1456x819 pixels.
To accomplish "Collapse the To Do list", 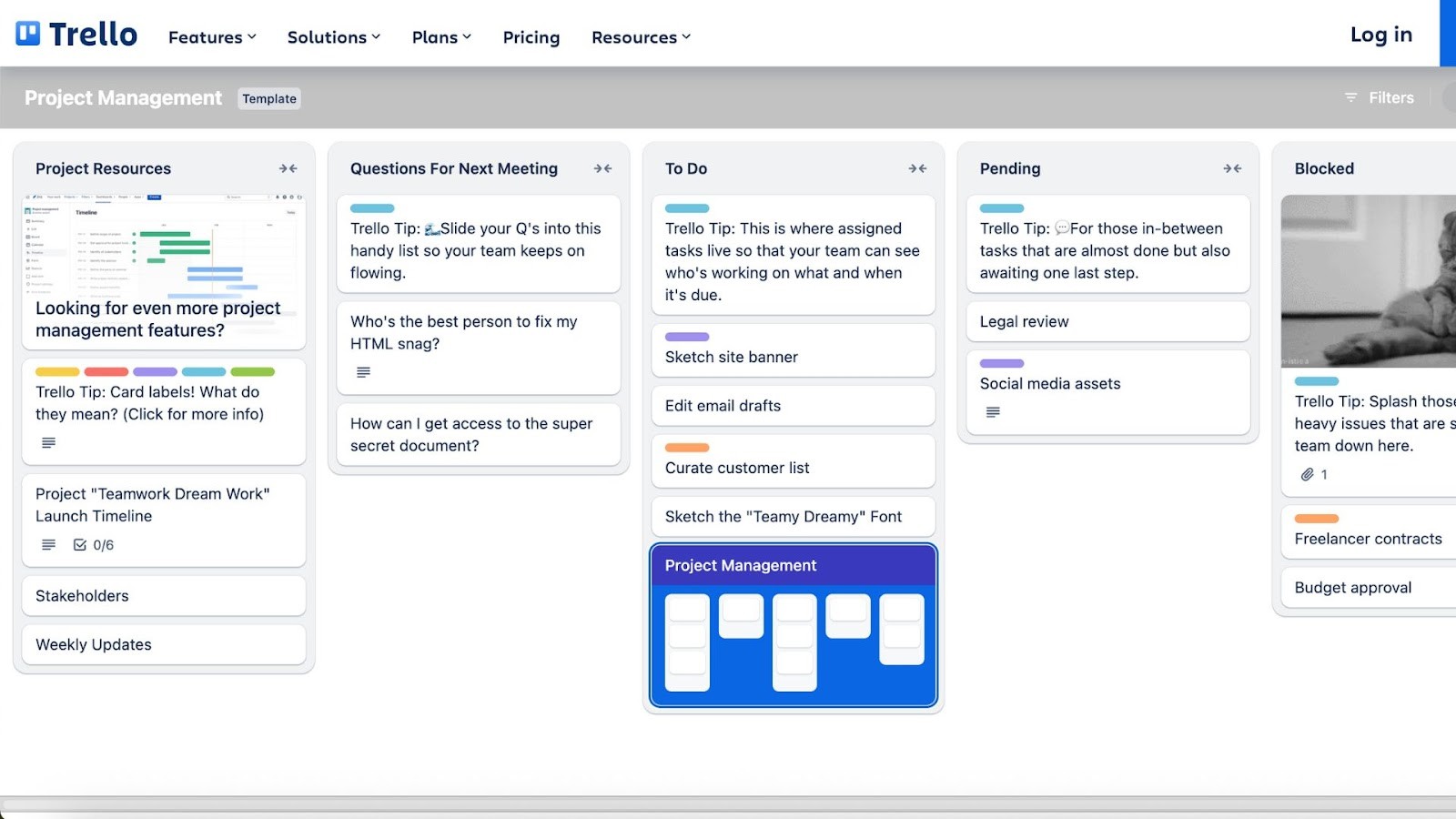I will (917, 168).
